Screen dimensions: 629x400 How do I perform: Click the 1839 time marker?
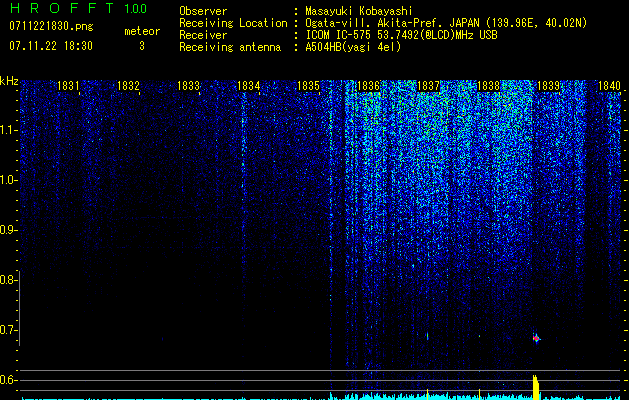(548, 85)
